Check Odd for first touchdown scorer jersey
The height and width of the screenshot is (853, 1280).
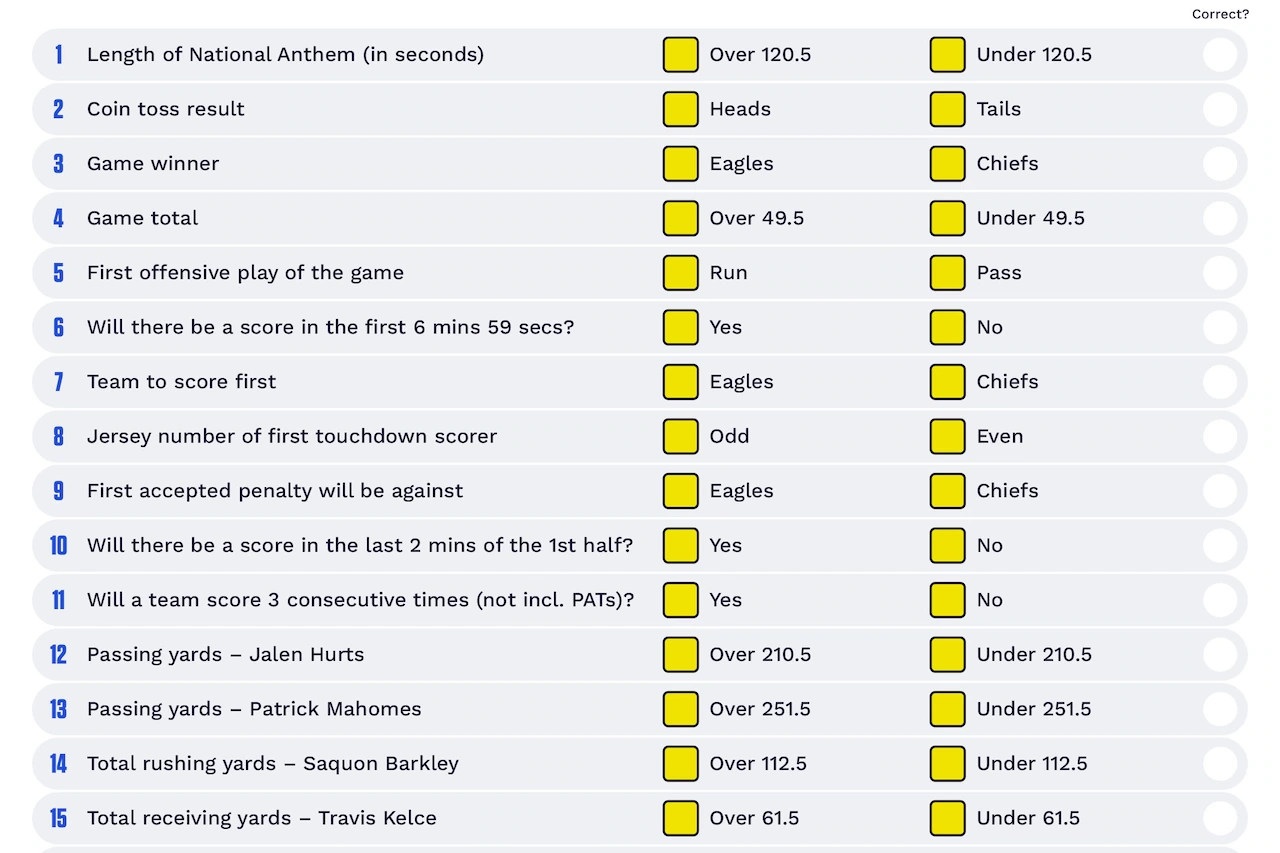(680, 436)
